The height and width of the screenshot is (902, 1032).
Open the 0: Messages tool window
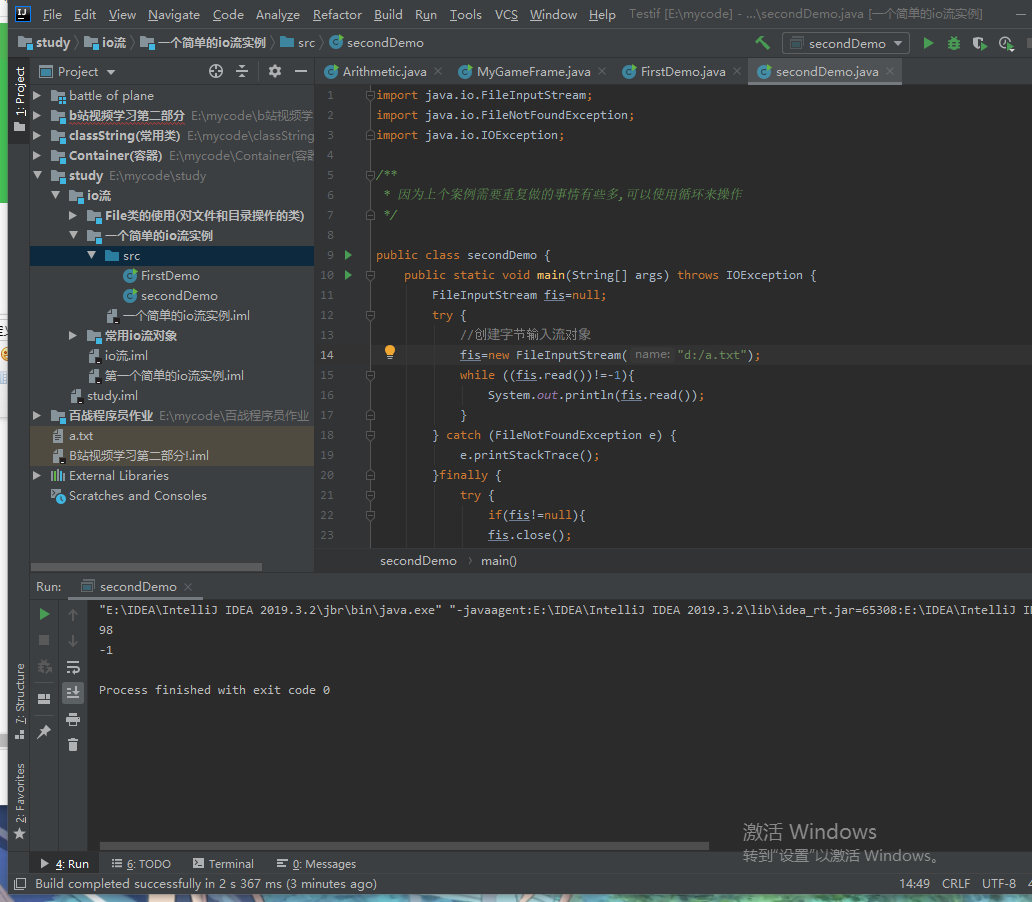(x=317, y=864)
